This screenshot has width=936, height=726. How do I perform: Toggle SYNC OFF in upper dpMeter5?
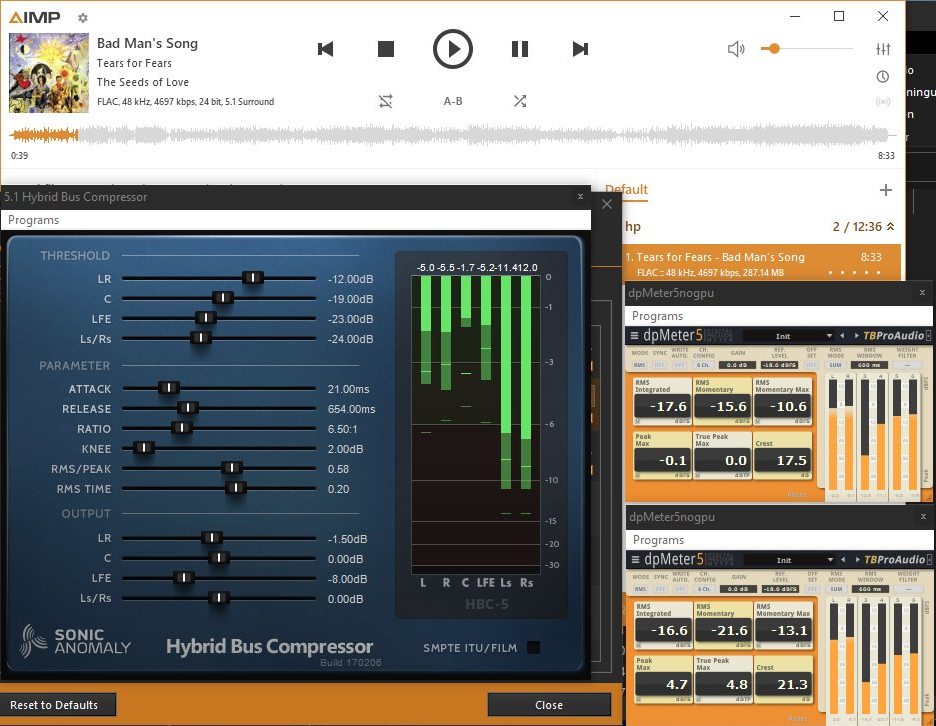(x=660, y=365)
